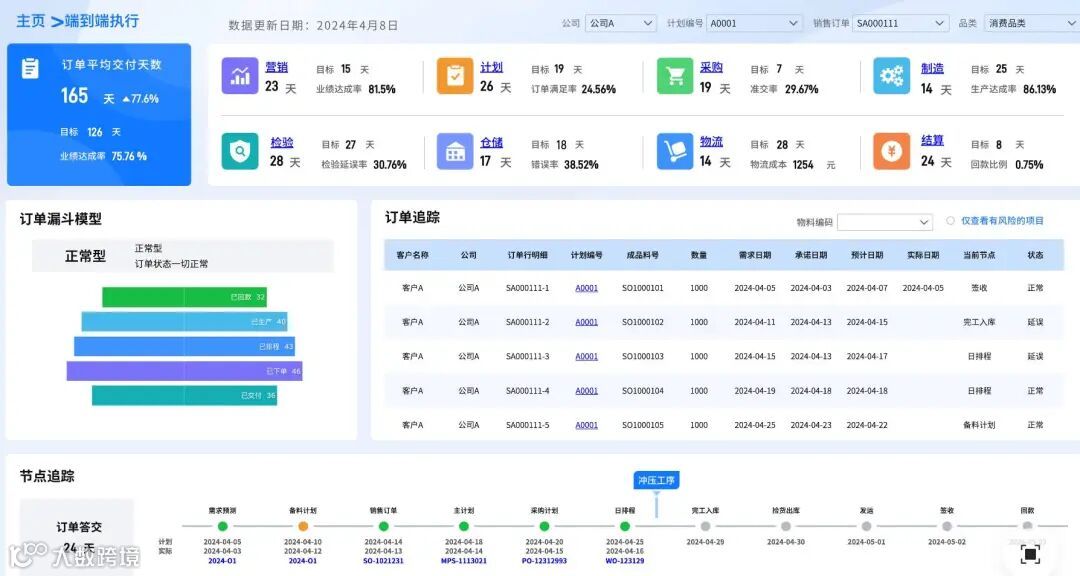Expand the 公司 dropdown showing 公司A
This screenshot has width=1080, height=576.
click(621, 23)
